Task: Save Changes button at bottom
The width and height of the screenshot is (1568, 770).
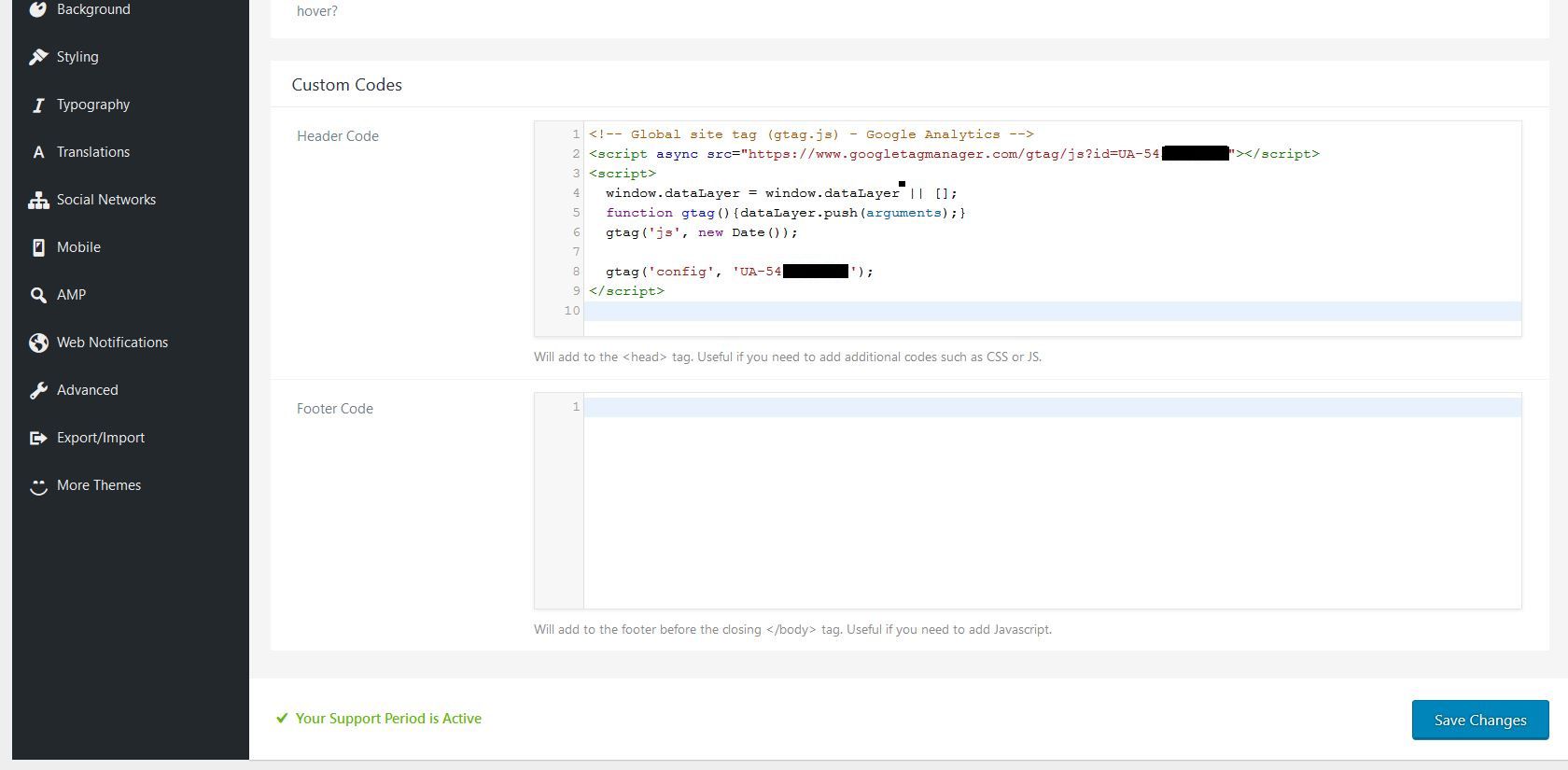Action: pyautogui.click(x=1480, y=720)
